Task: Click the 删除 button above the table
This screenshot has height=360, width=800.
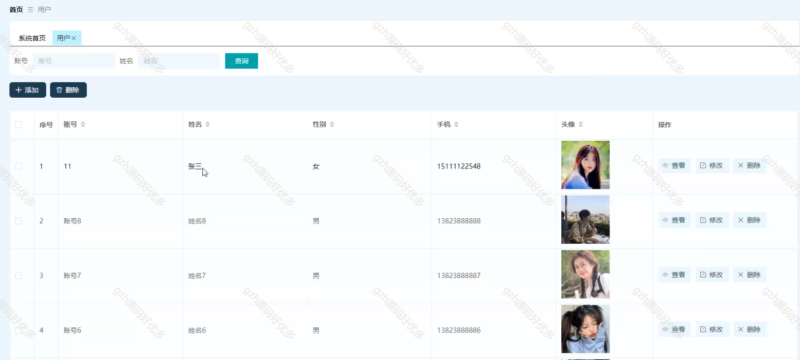Action: coord(68,90)
